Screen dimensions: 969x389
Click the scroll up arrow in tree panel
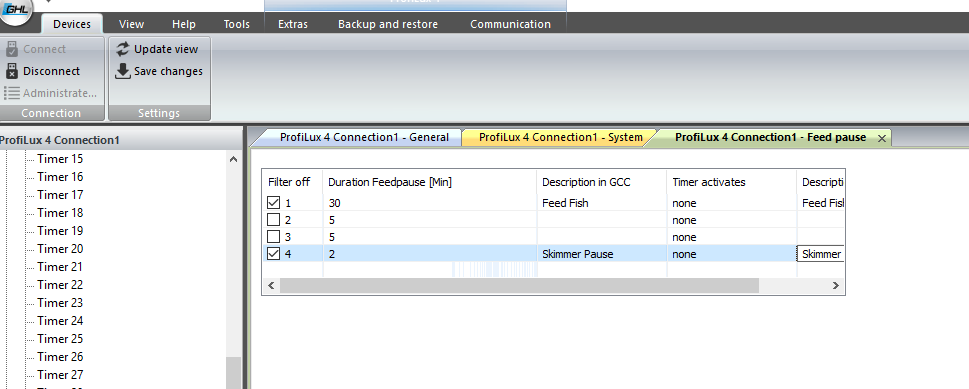click(233, 160)
